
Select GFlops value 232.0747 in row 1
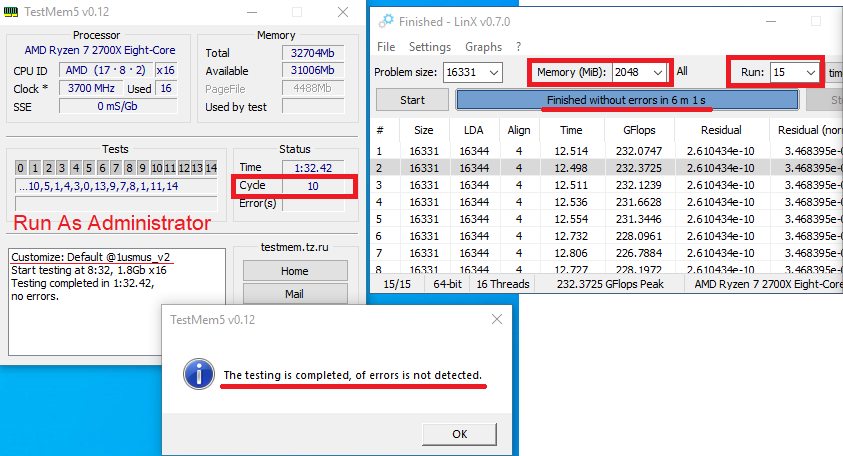[x=639, y=151]
